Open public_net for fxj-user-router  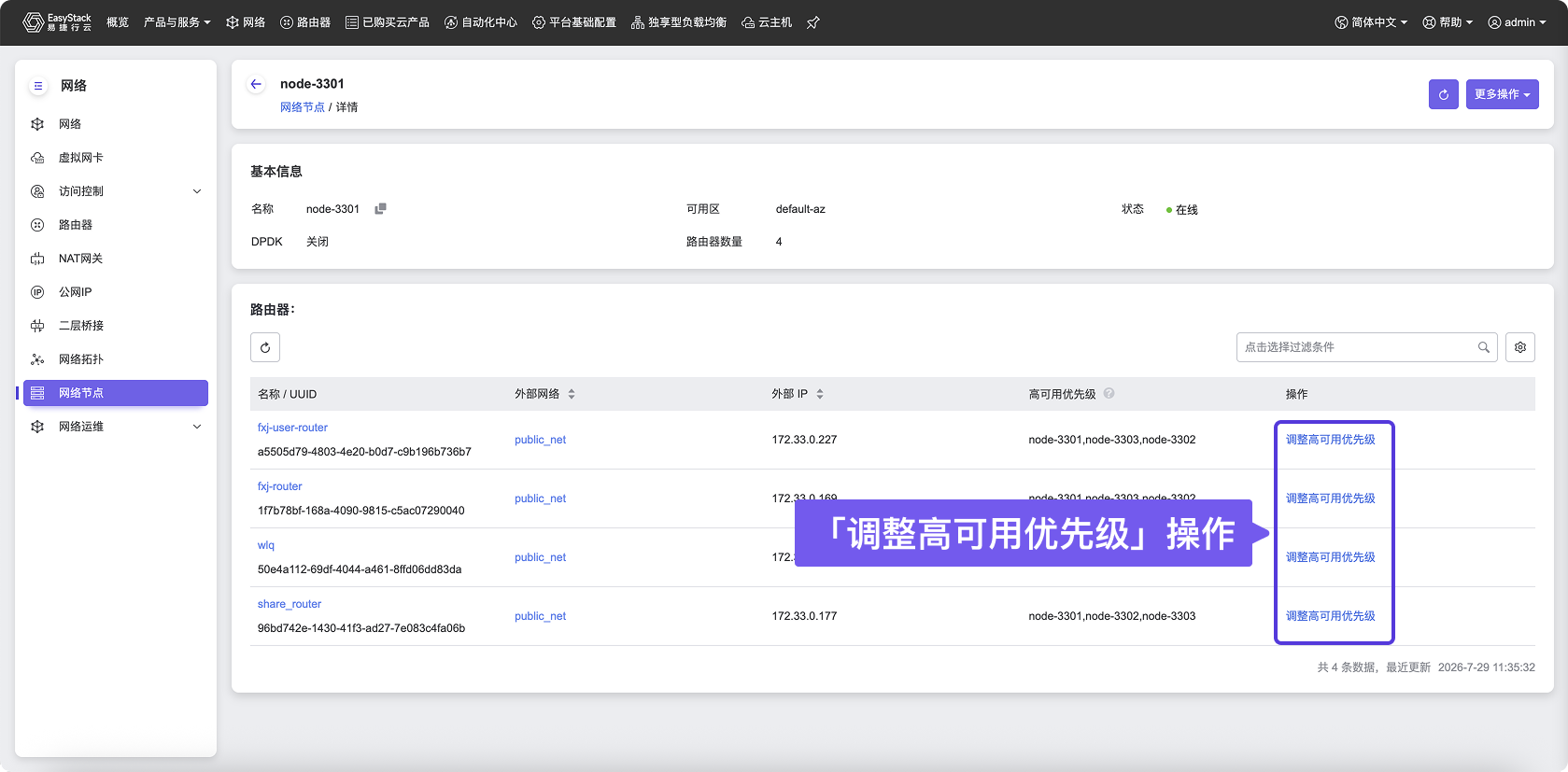point(541,440)
